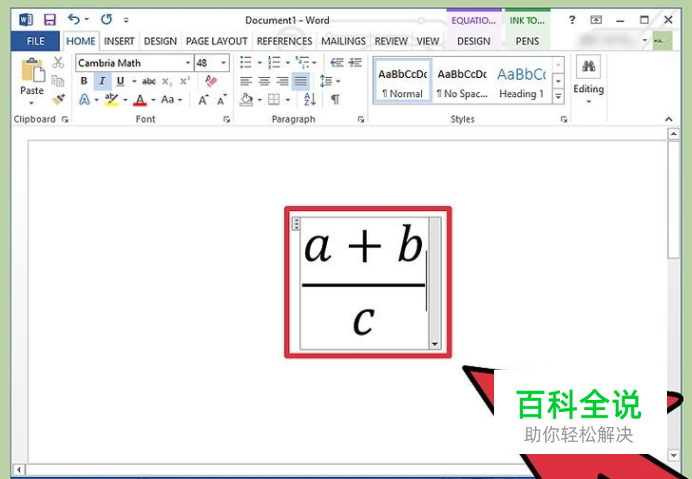Collapse the ribbon with caret arrow
The image size is (692, 479).
point(669,119)
